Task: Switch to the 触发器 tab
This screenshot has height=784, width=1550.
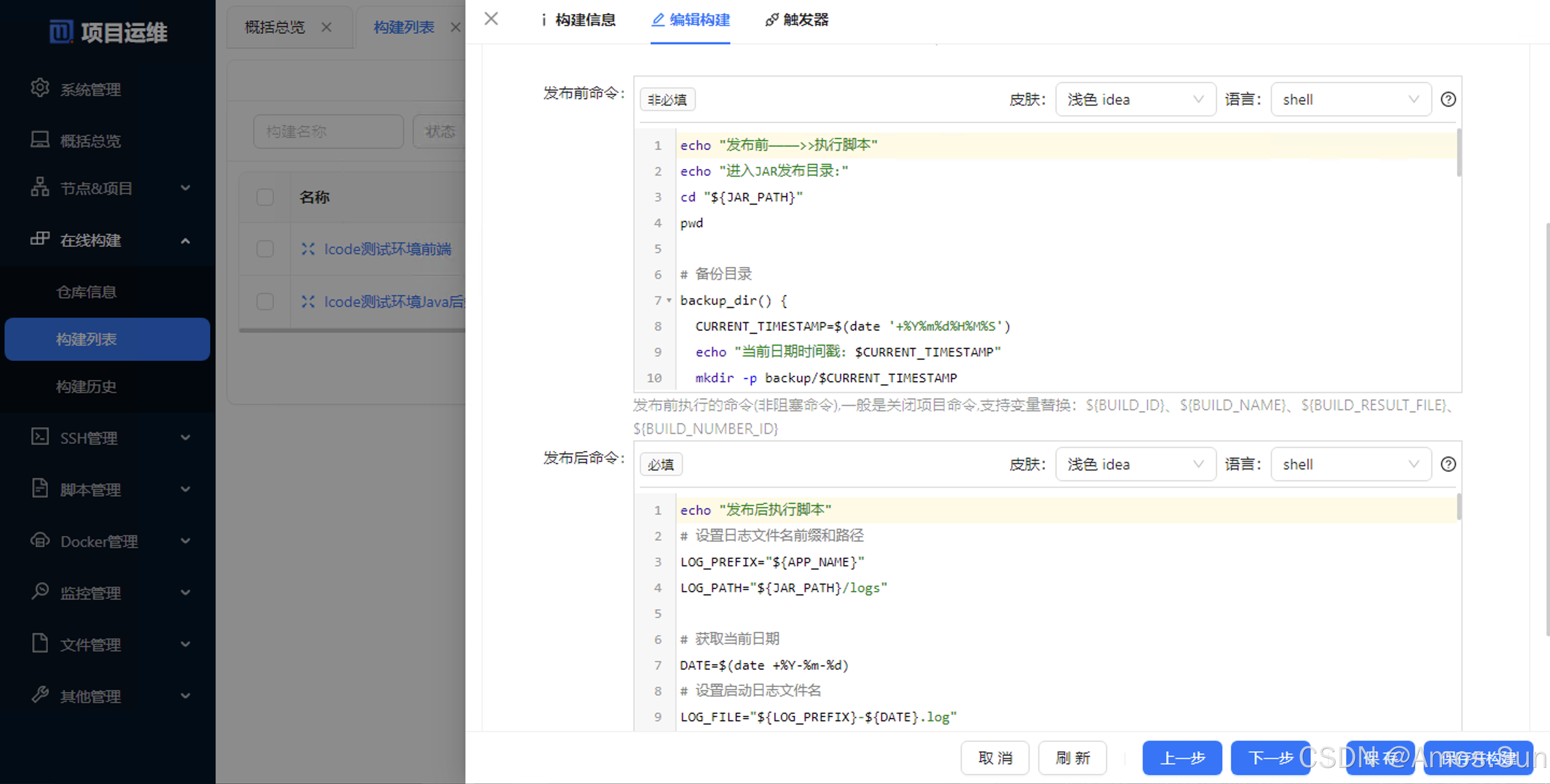Action: pyautogui.click(x=797, y=20)
